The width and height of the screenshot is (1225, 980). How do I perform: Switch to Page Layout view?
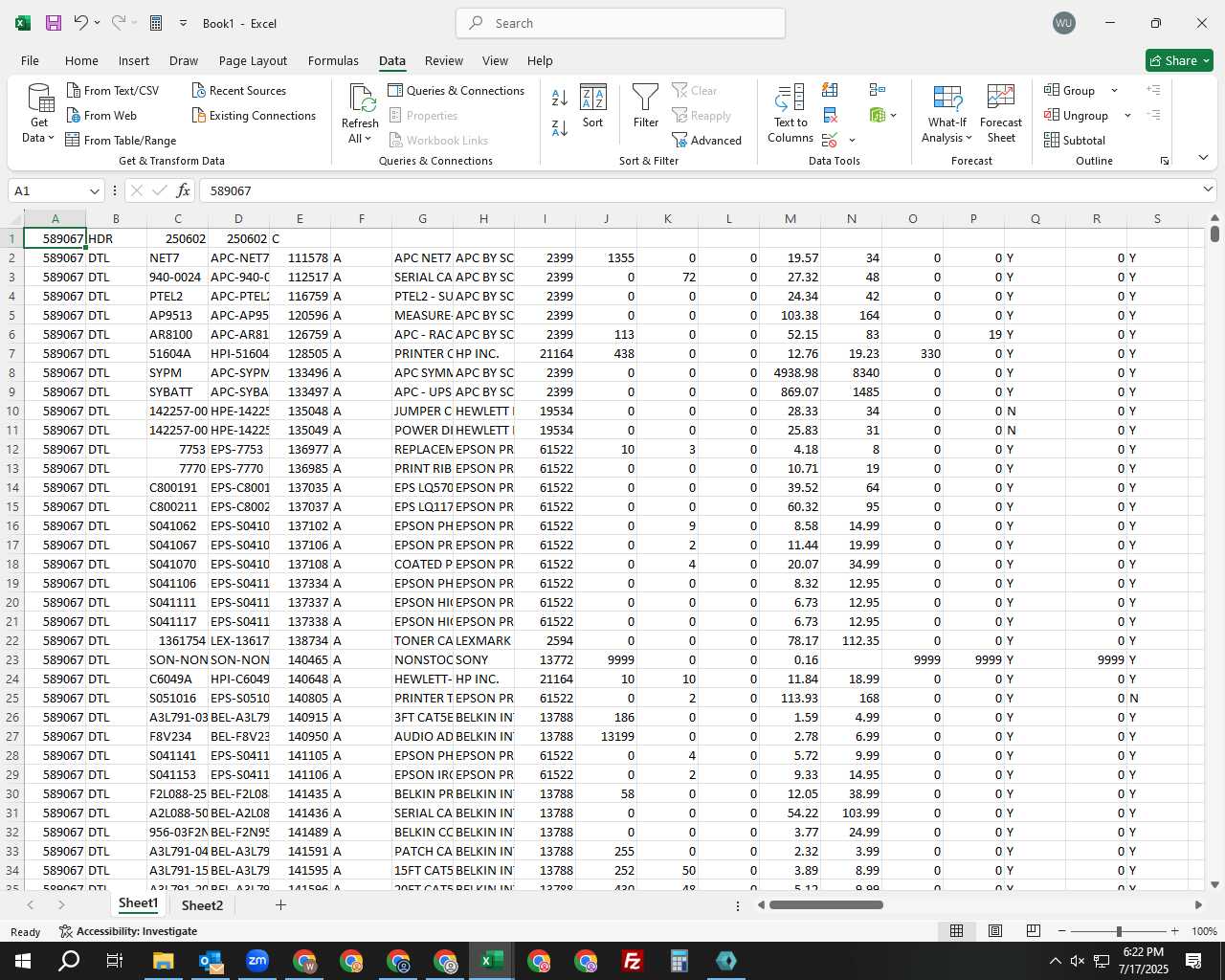pos(995,930)
